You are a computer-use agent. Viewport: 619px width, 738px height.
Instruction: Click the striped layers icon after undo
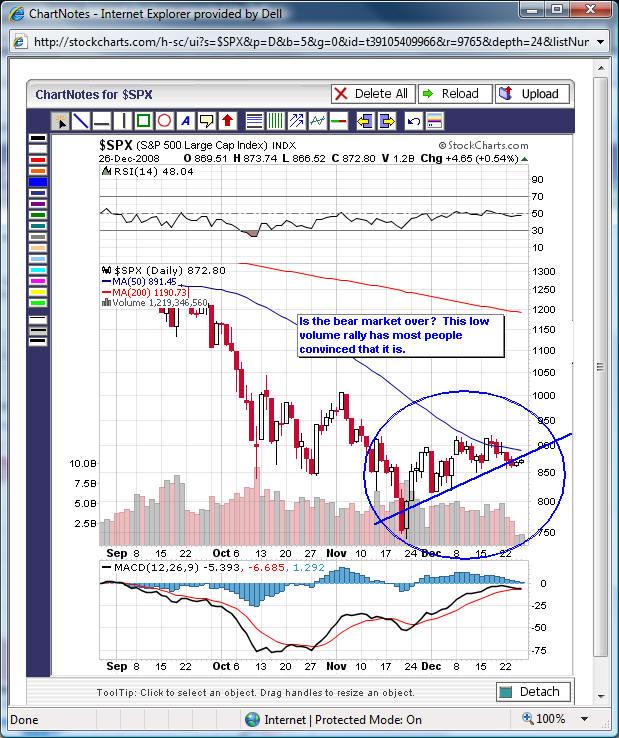(434, 121)
